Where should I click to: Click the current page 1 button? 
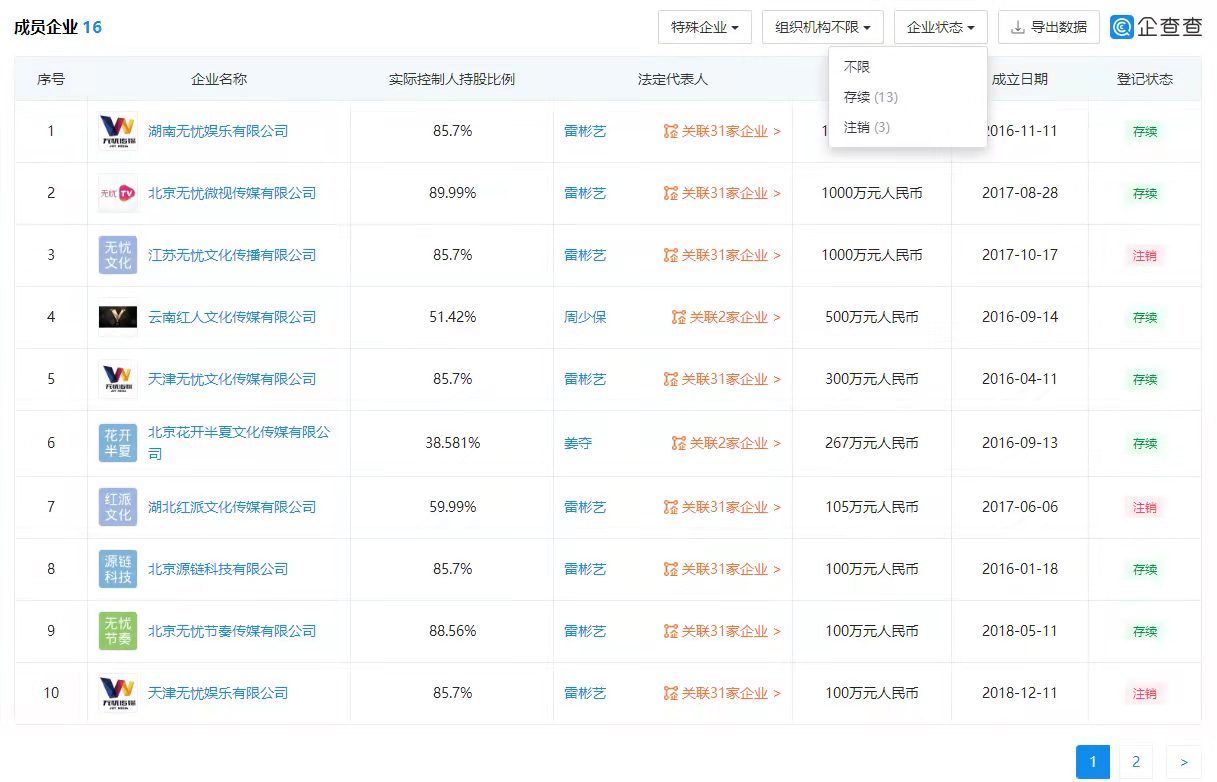coord(1093,762)
